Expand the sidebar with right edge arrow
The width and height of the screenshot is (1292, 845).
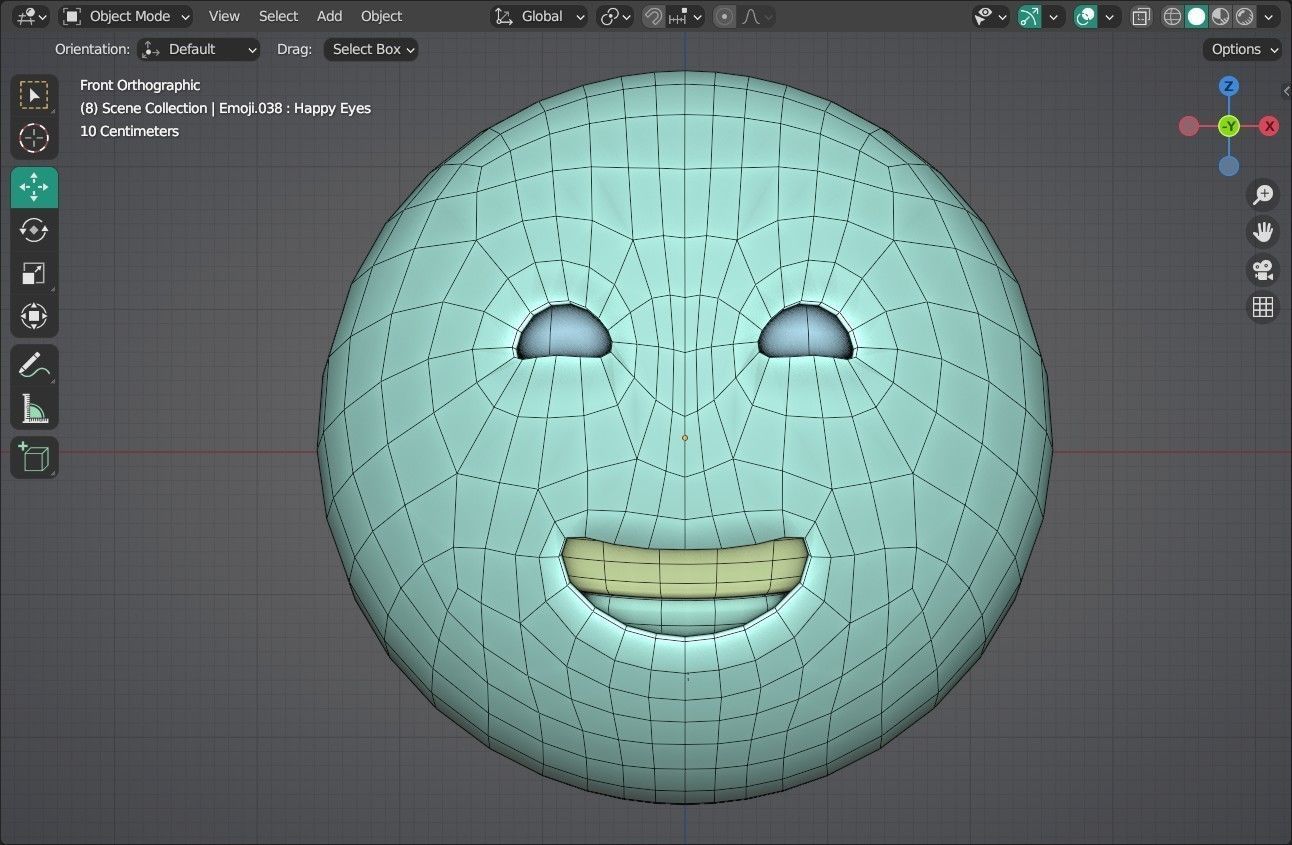[x=1286, y=91]
